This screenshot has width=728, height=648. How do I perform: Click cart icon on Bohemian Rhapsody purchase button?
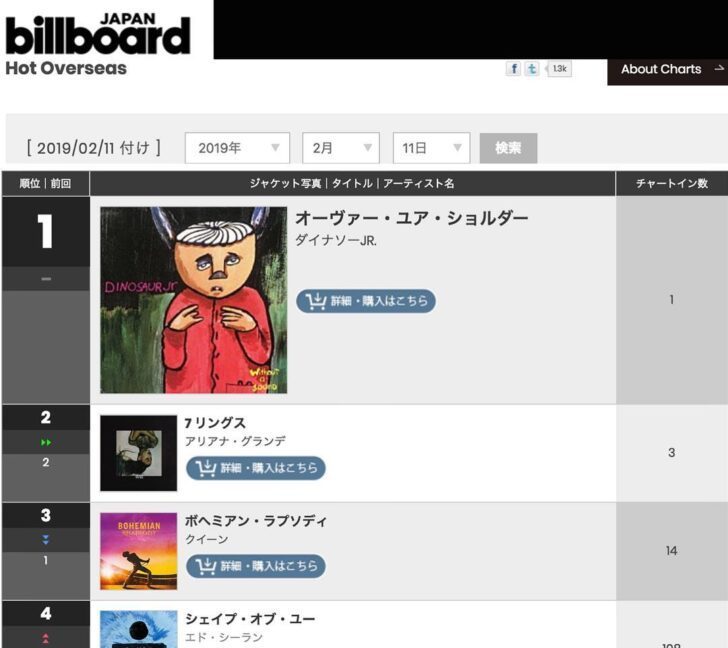point(206,566)
